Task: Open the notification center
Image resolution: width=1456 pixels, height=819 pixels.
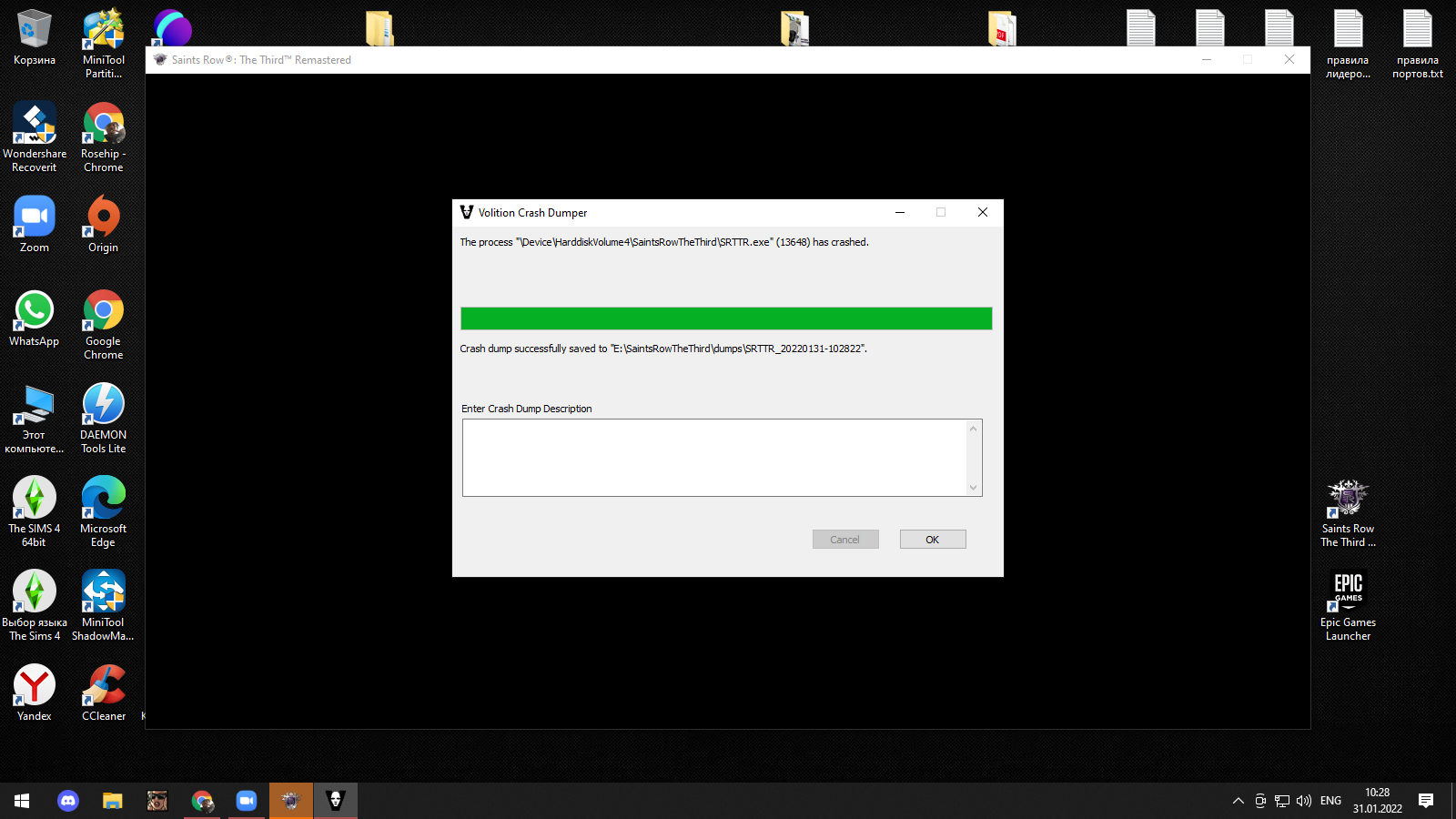Action: coord(1426,801)
